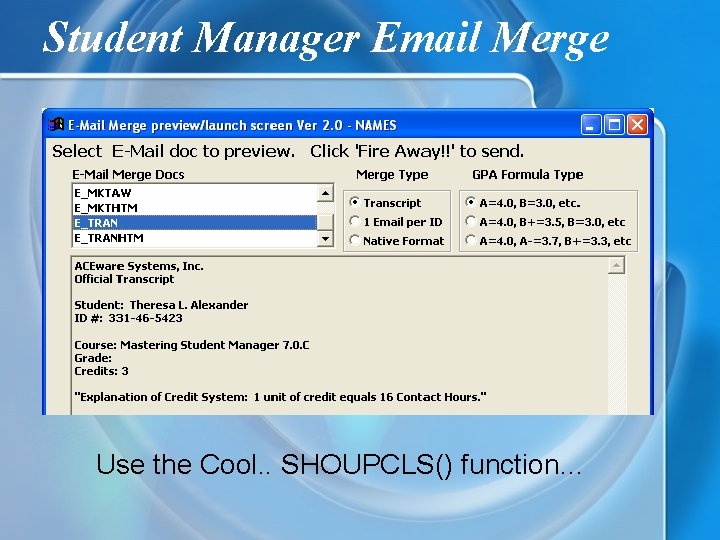Viewport: 720px width, 540px height.
Task: Click the 'Official Transcript' line in preview
Action: point(124,279)
